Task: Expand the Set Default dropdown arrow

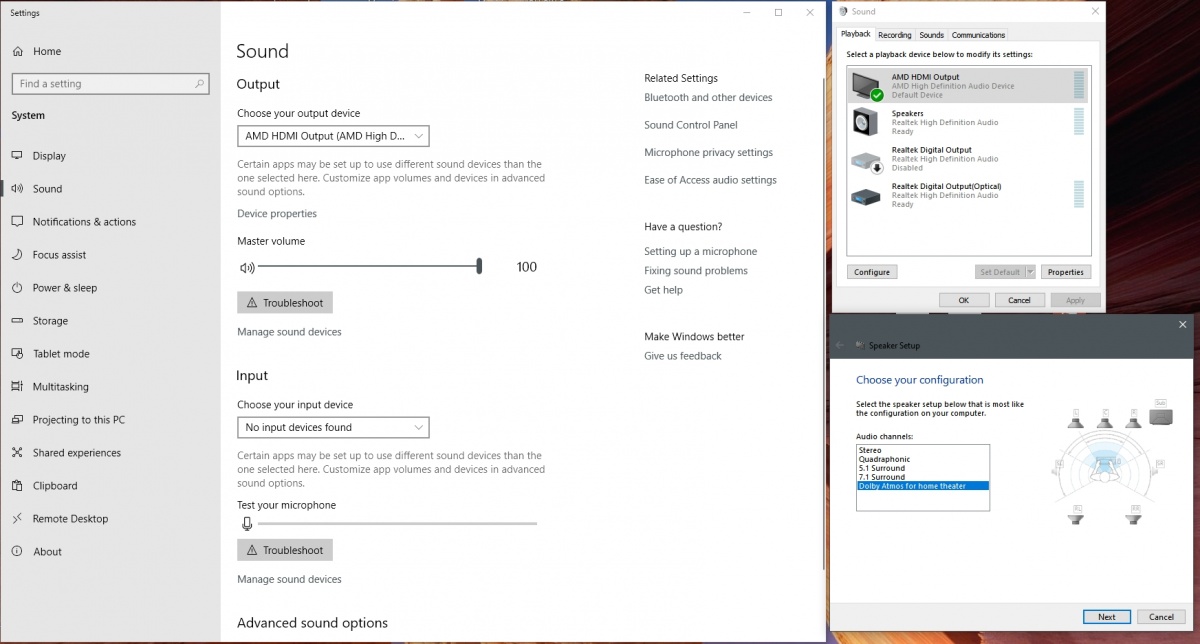Action: (1030, 272)
